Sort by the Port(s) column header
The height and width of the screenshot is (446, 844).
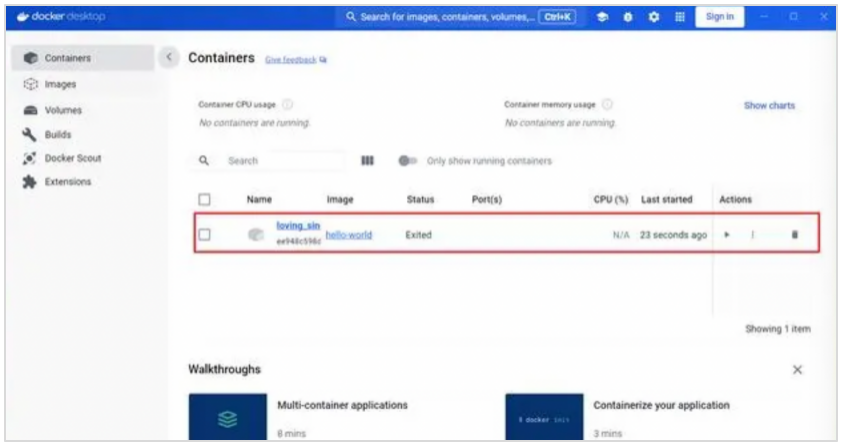tap(487, 200)
